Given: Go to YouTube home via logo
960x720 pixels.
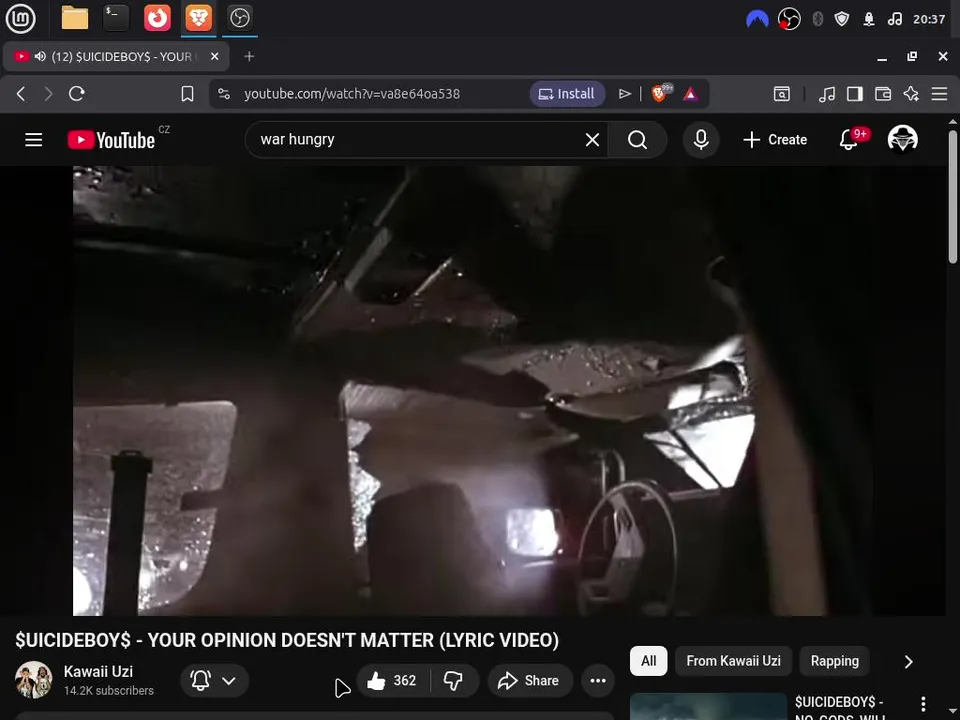Looking at the screenshot, I should pos(111,140).
